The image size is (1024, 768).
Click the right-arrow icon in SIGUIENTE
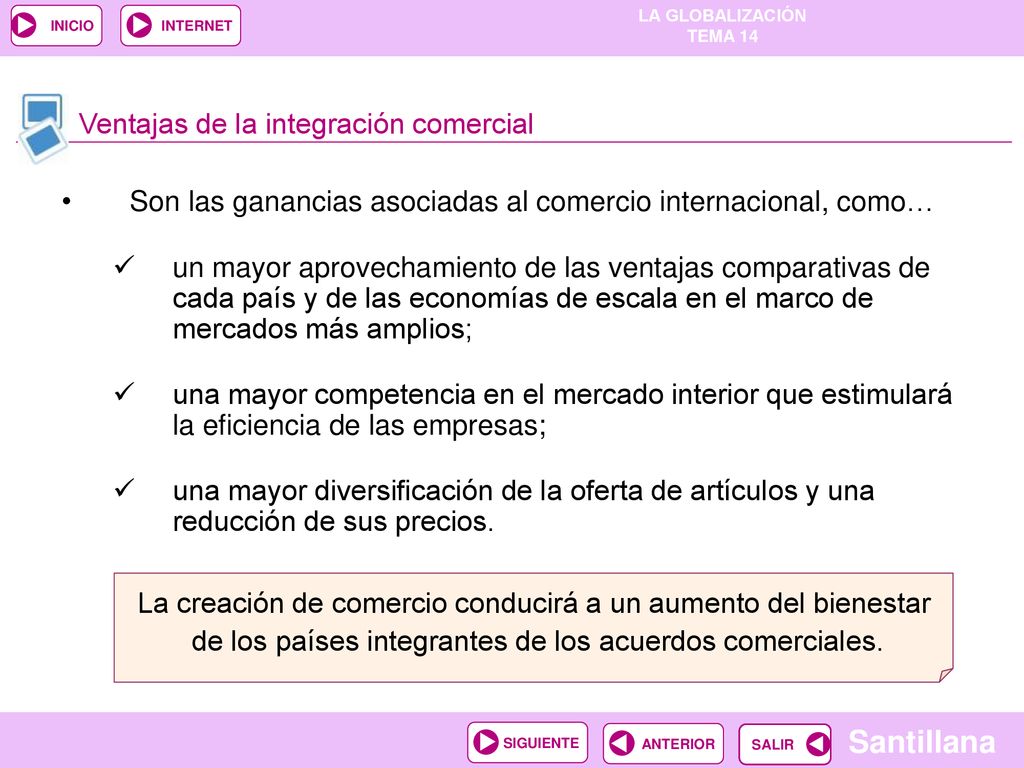click(x=486, y=743)
